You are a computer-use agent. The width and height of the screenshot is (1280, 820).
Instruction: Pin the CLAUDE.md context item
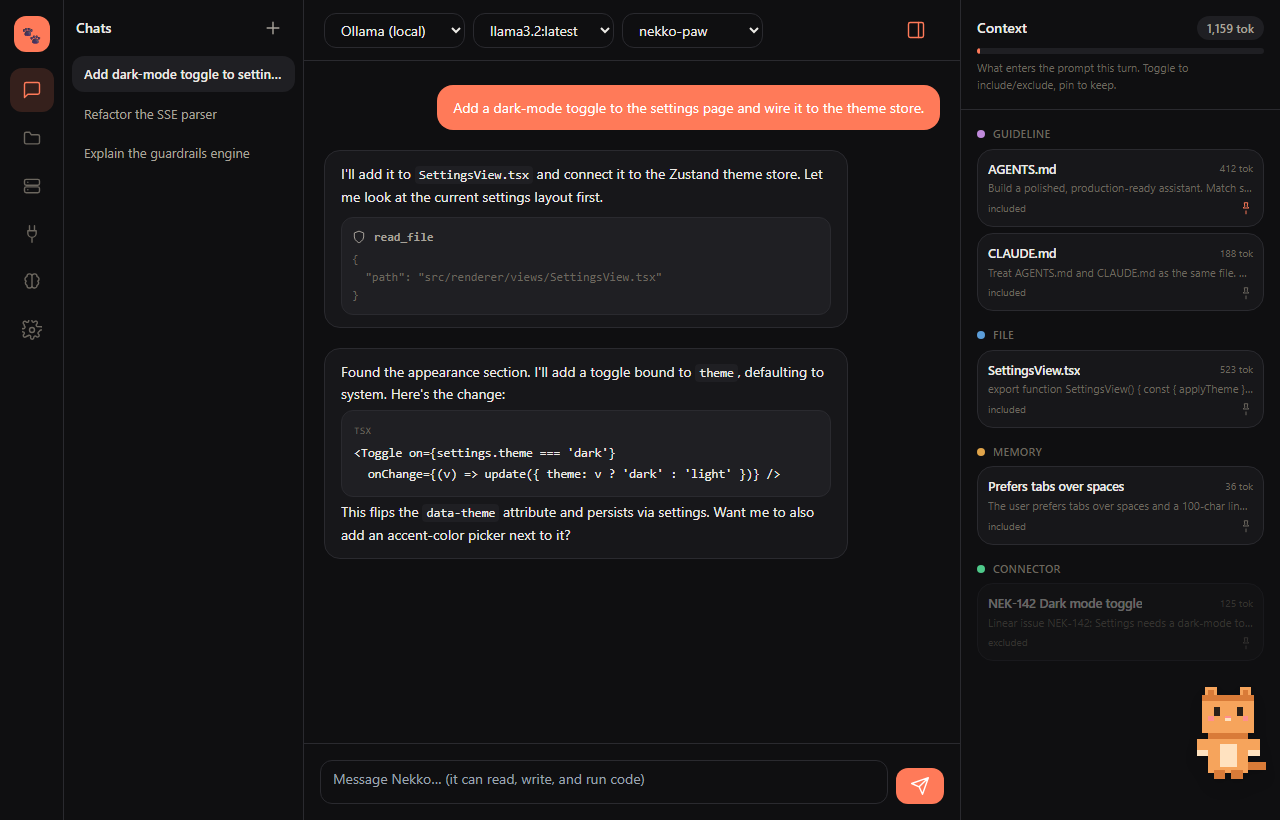(x=1246, y=292)
